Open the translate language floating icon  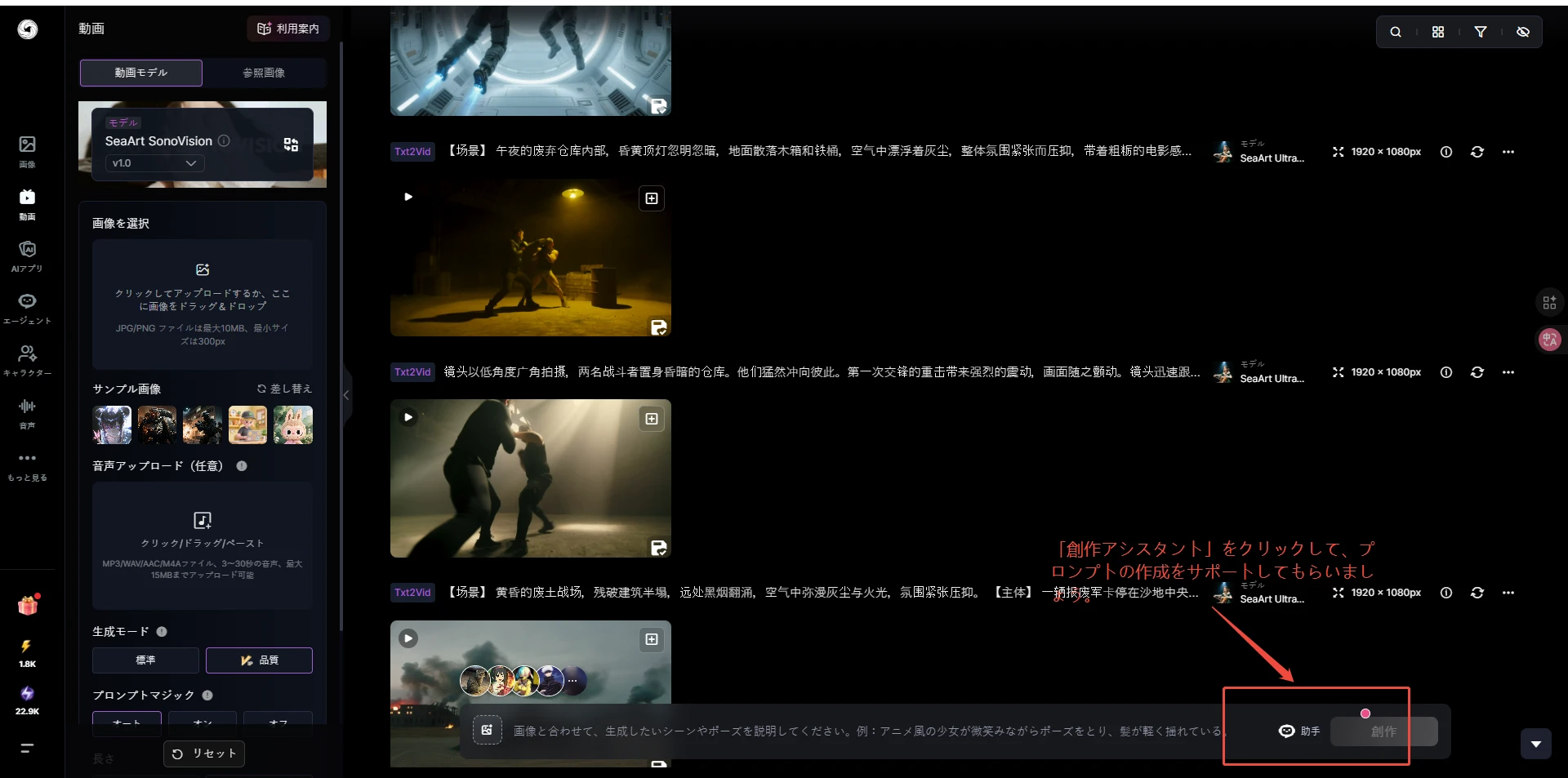pyautogui.click(x=1549, y=340)
